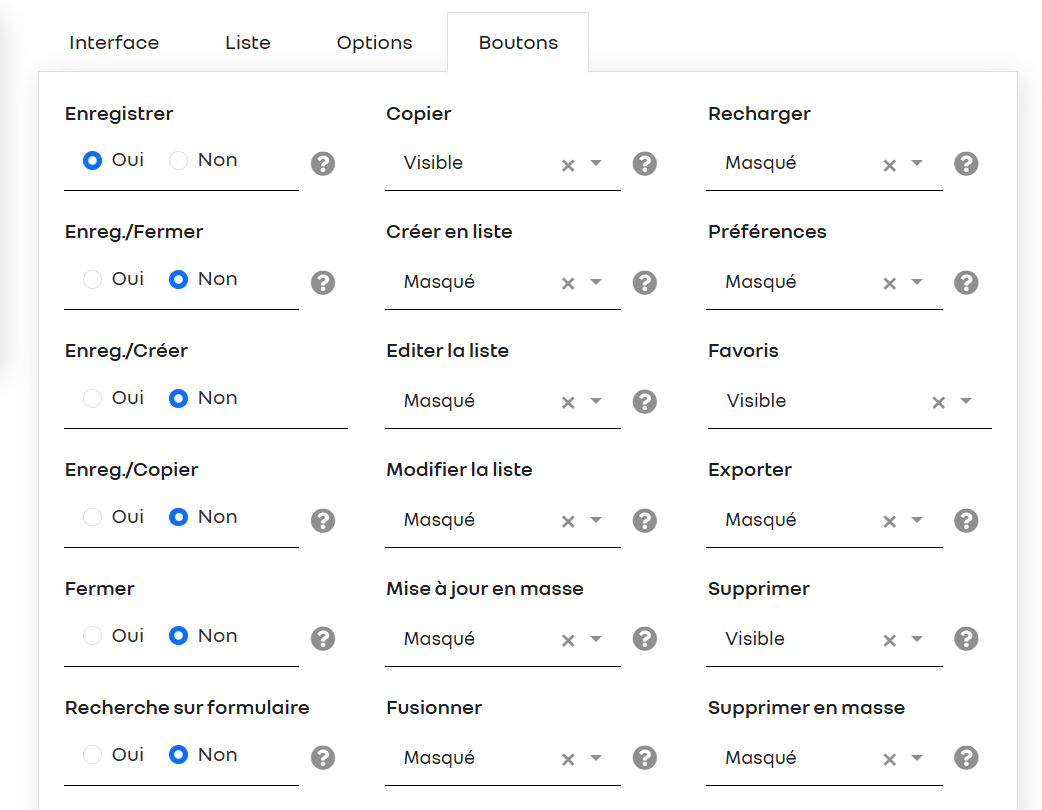This screenshot has width=1042, height=810.
Task: Choose Oui for Recherche sur formulaire
Action: tap(92, 755)
